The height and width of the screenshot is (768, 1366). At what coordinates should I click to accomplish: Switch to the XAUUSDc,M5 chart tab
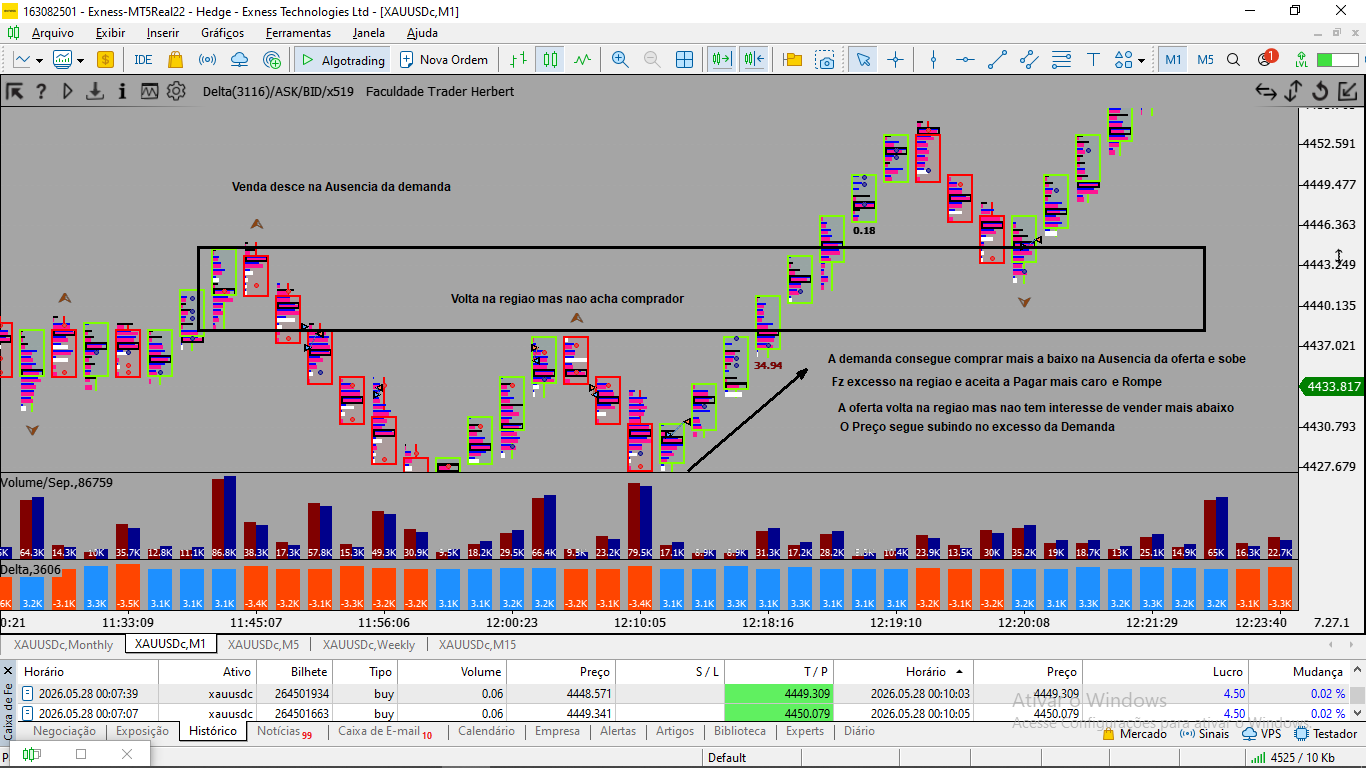pos(263,645)
